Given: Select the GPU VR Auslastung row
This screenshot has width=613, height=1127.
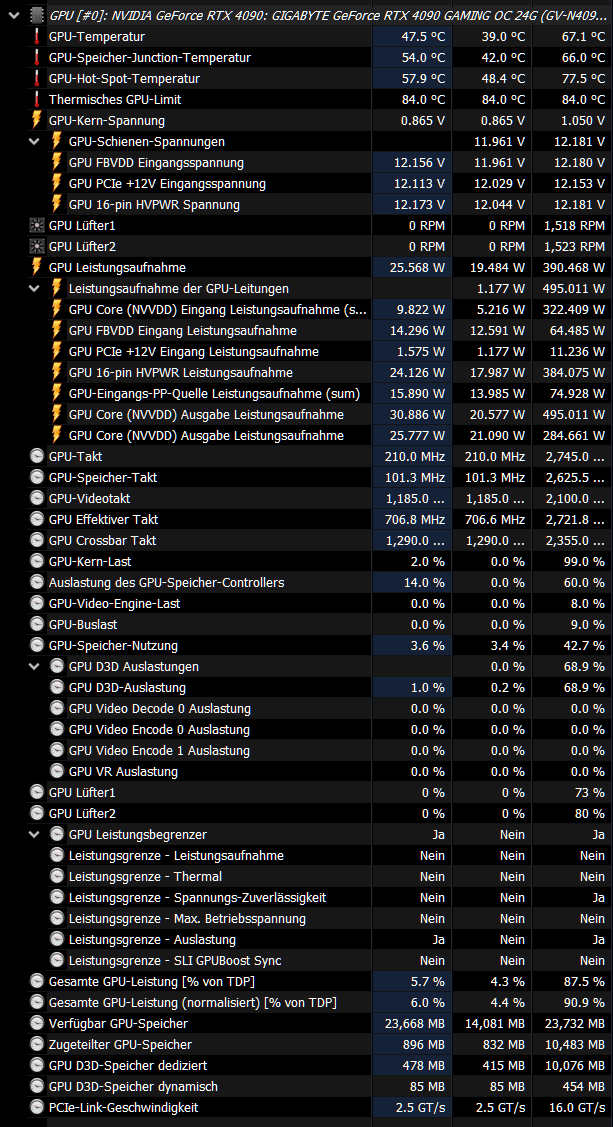Looking at the screenshot, I should point(123,771).
